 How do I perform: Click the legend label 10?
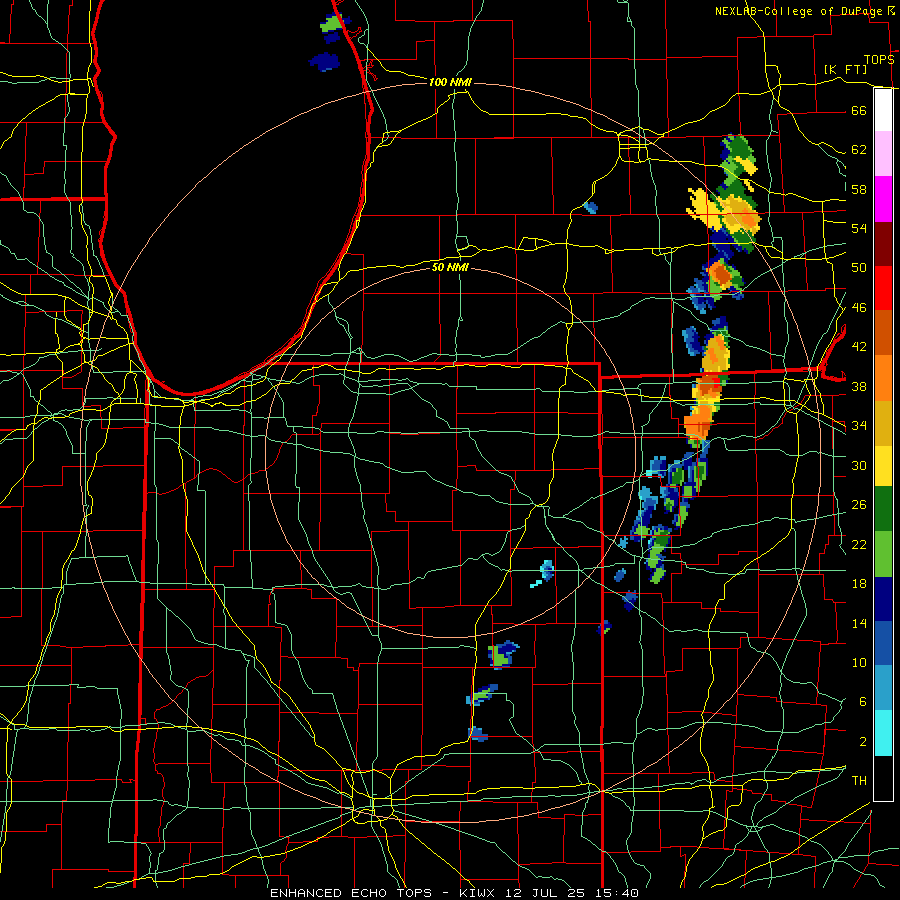pyautogui.click(x=859, y=662)
